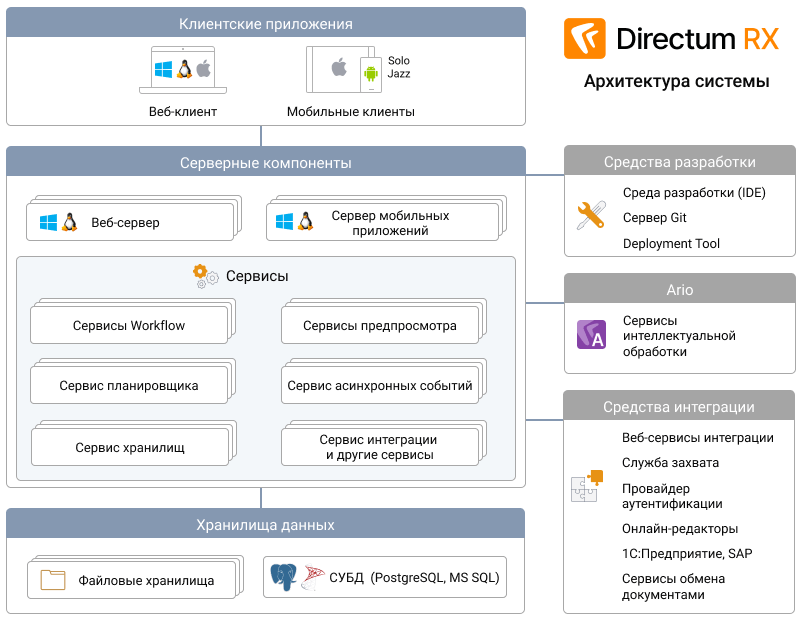Click the Windows logo in Веб-сервер box
808x623 pixels.
[48, 223]
